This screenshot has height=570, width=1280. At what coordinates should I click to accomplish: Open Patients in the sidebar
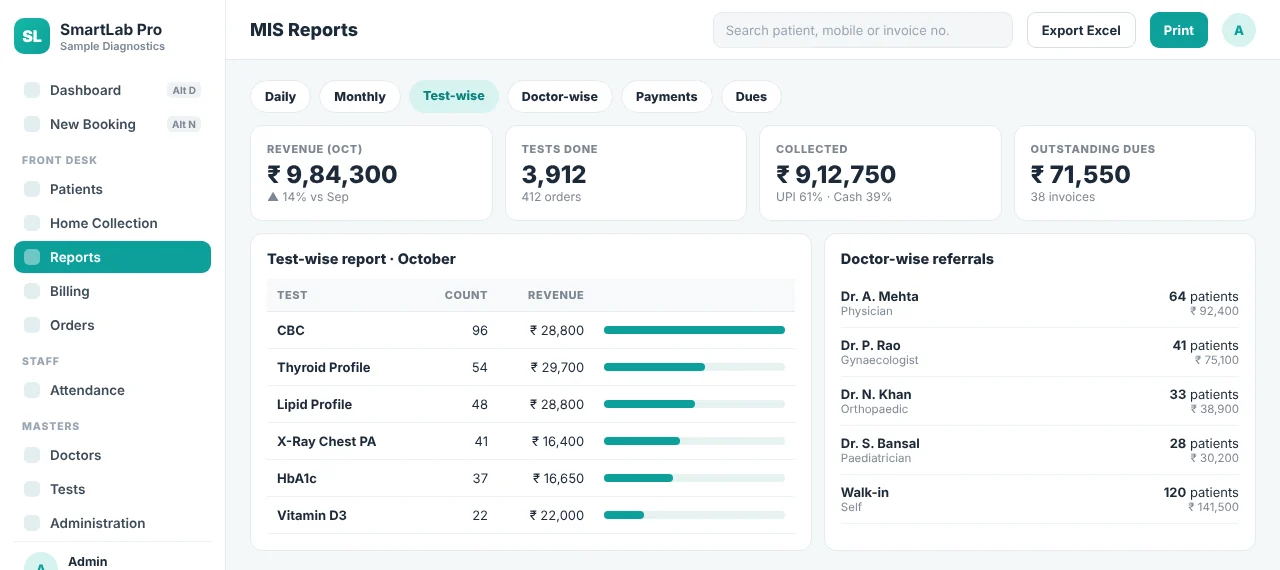112,189
